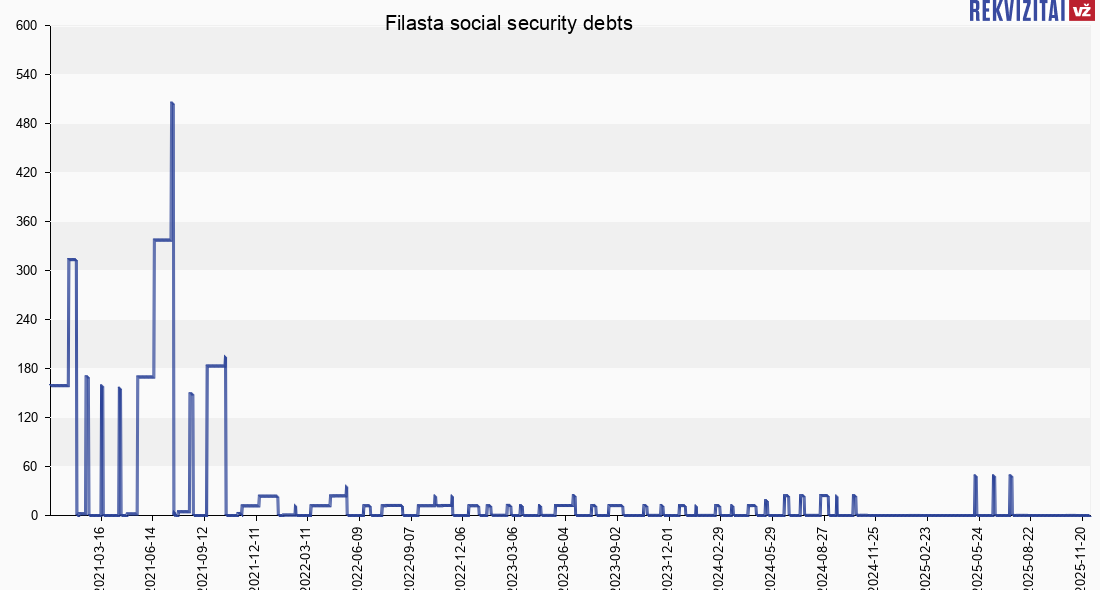Screen dimensions: 1100x590
Task: Click the 480 y-axis gridline label
Action: pos(27,124)
